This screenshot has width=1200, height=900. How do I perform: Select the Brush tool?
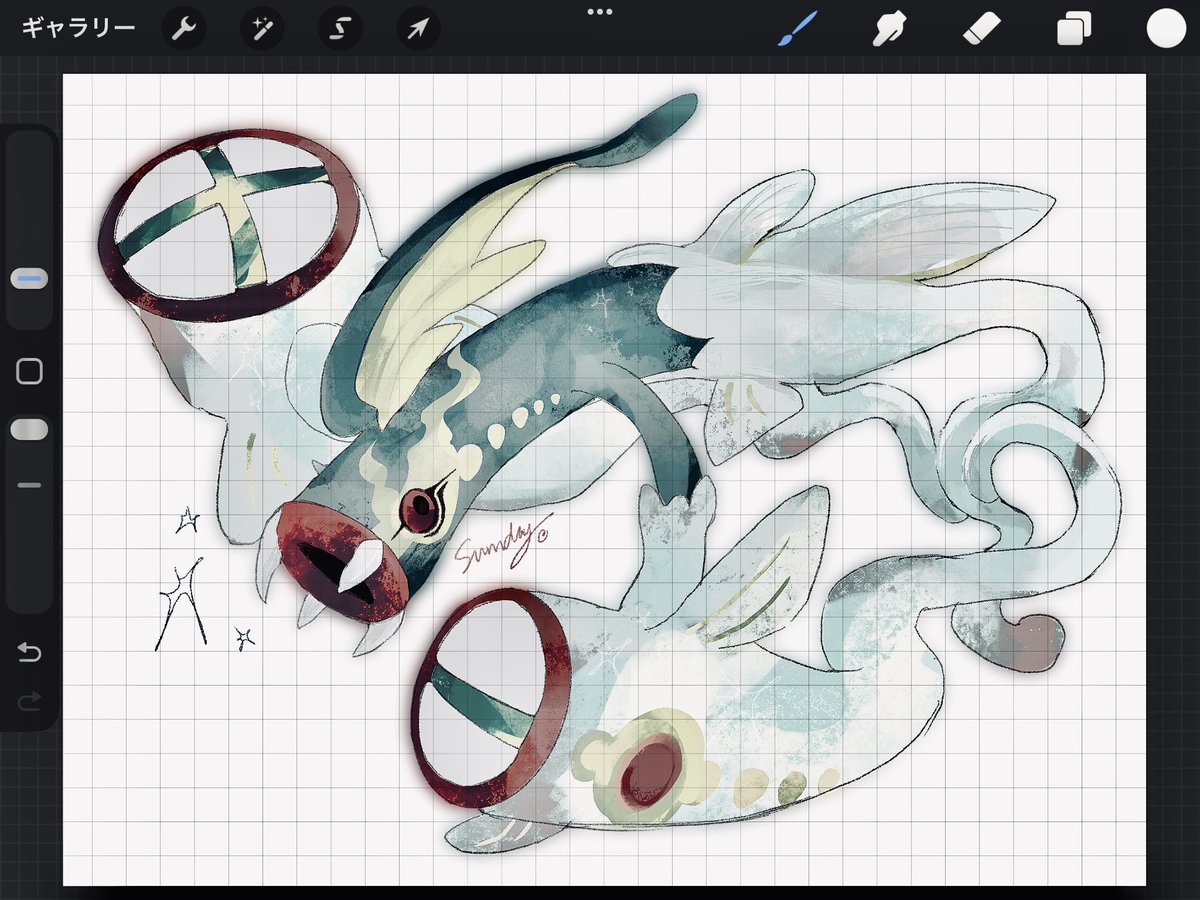pos(797,29)
